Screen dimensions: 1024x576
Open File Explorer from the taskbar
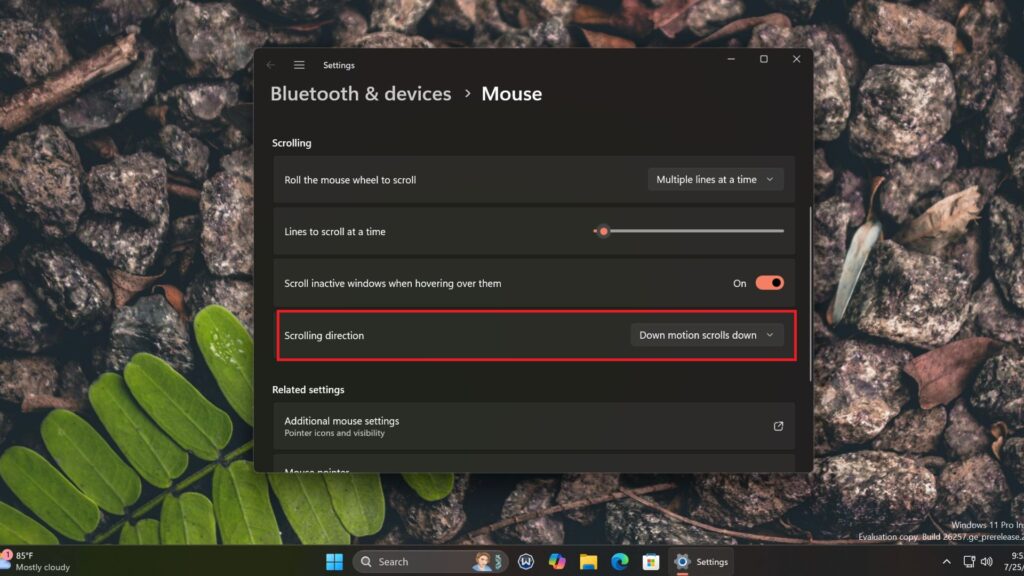[590, 561]
